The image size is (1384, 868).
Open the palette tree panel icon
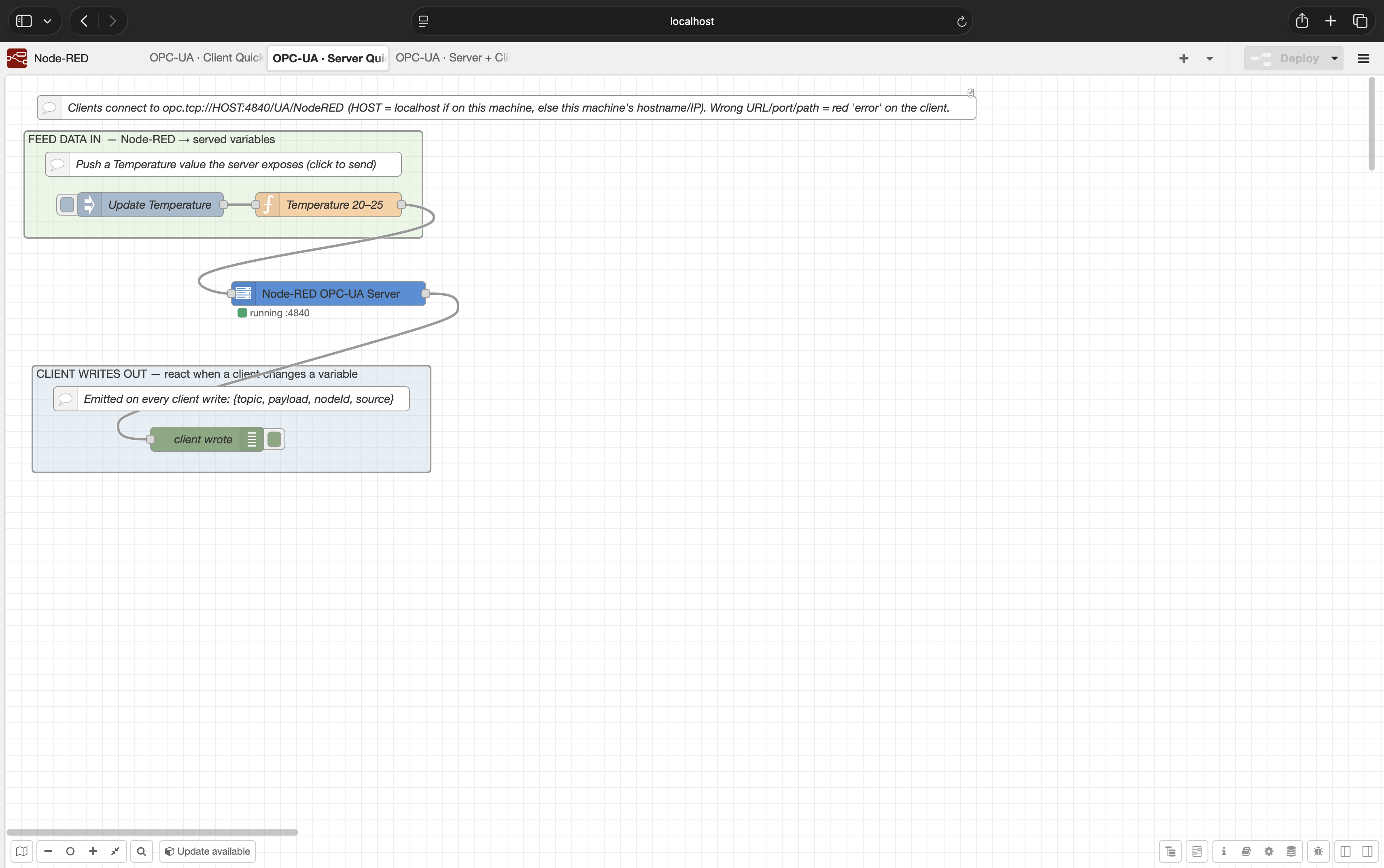(1170, 851)
